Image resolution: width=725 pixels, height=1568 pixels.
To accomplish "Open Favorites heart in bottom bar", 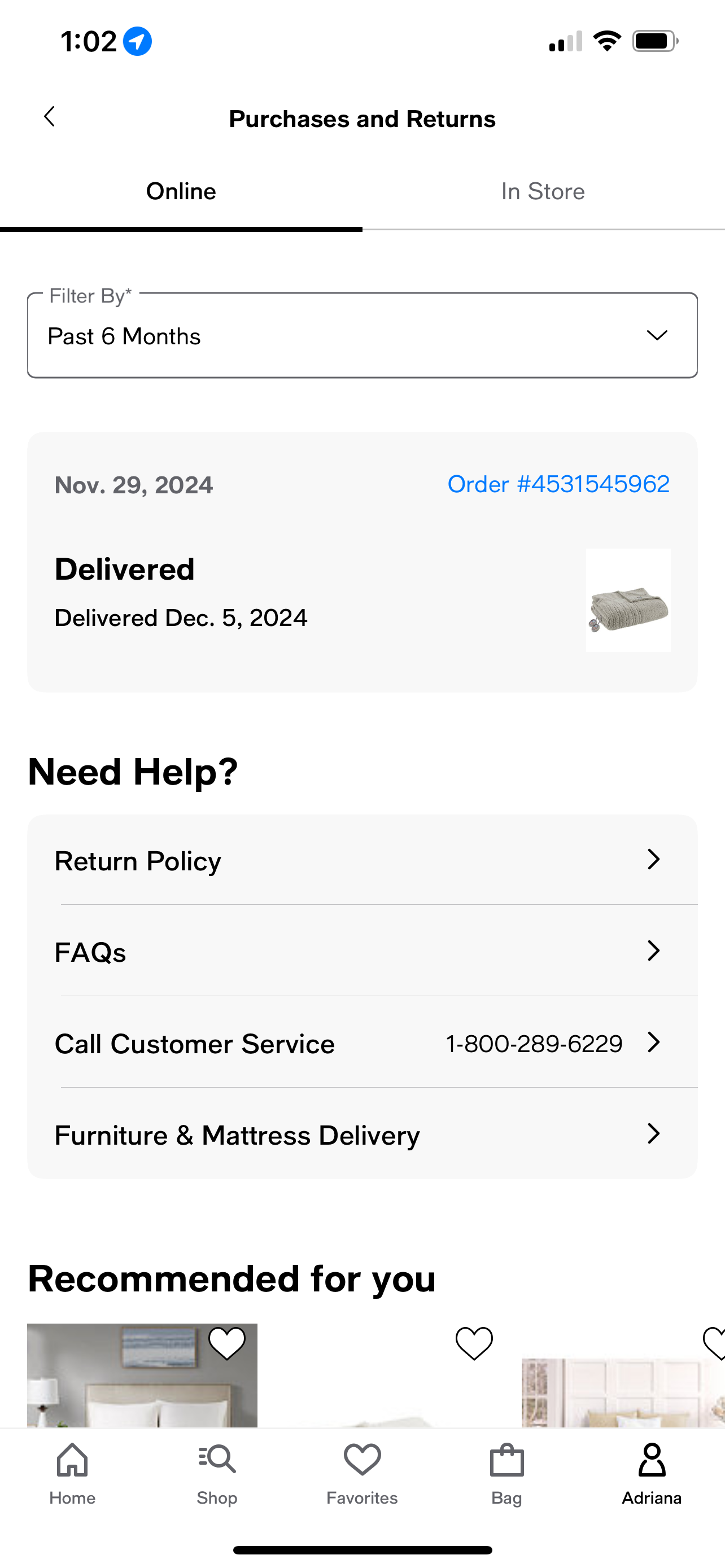I will (362, 1460).
